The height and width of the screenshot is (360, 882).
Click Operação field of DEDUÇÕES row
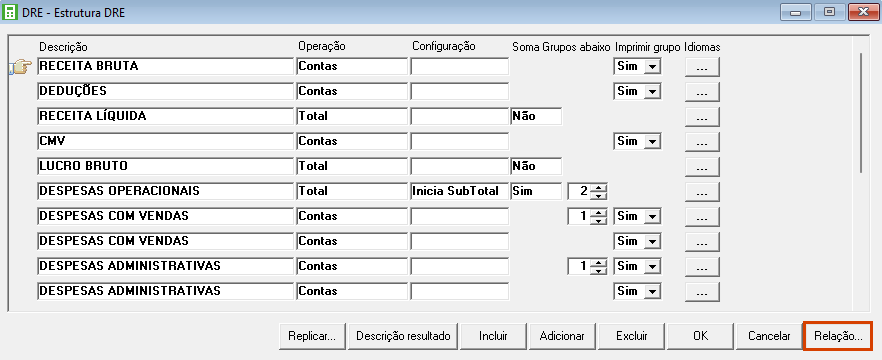tap(352, 91)
